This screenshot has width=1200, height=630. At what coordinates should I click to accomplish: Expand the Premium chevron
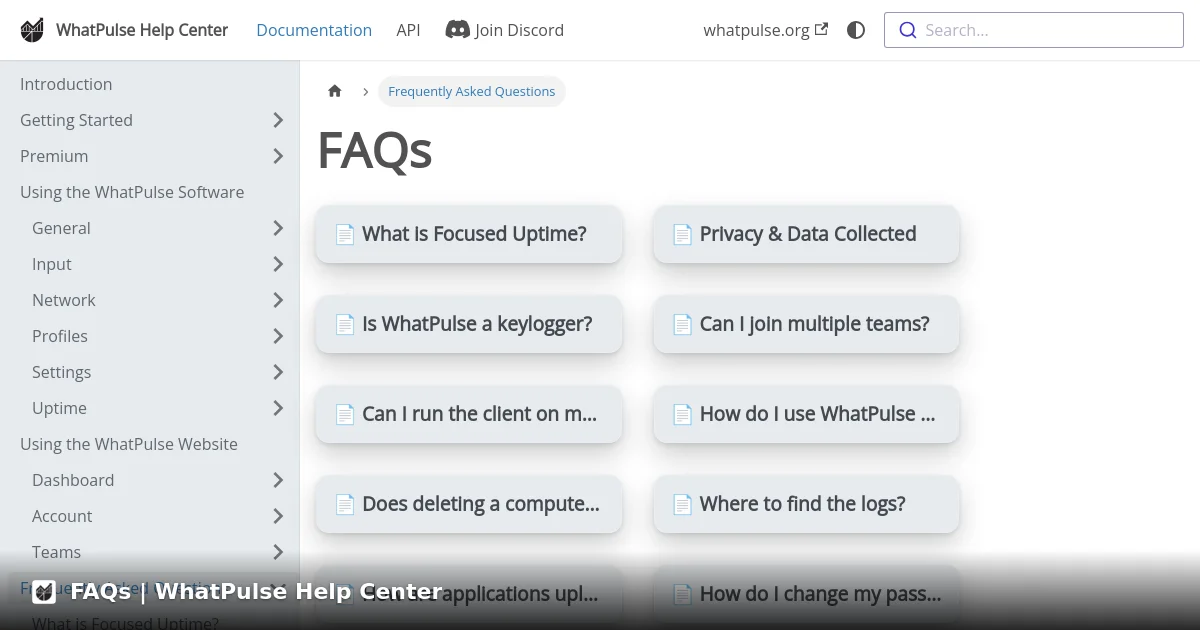pyautogui.click(x=278, y=156)
